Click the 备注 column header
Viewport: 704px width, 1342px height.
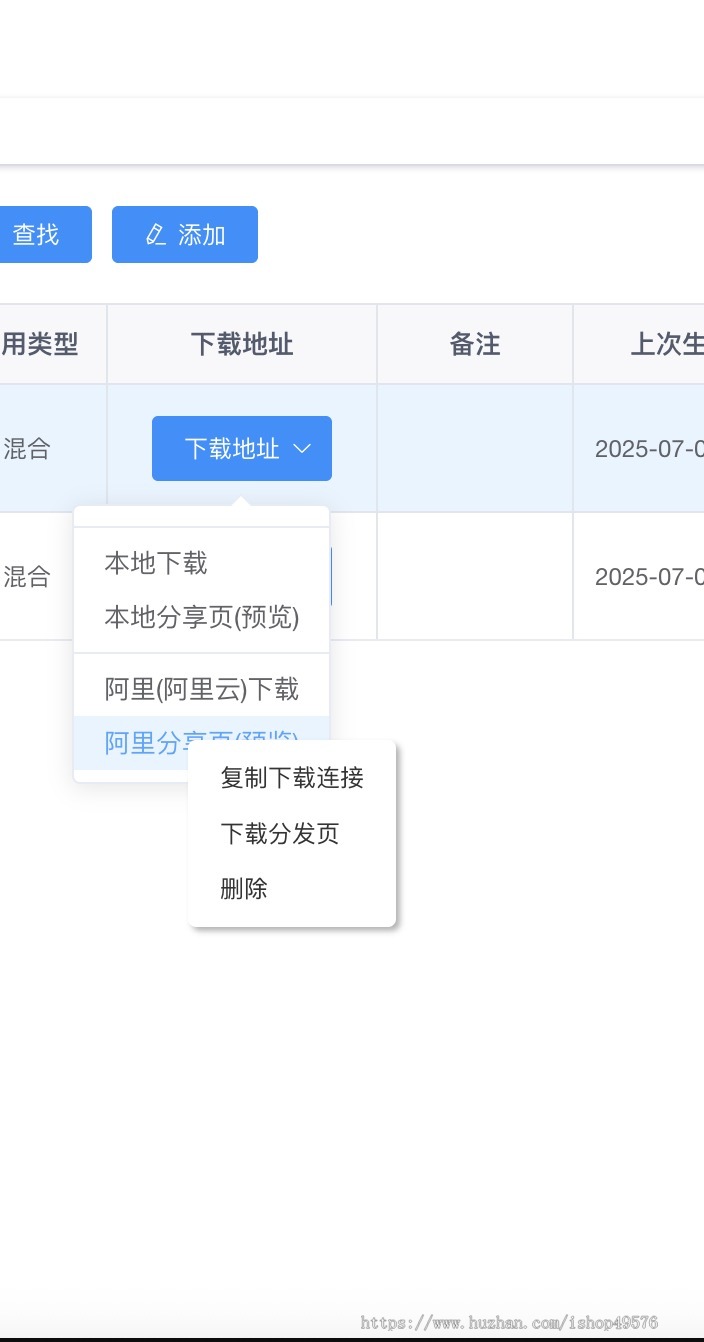click(475, 345)
